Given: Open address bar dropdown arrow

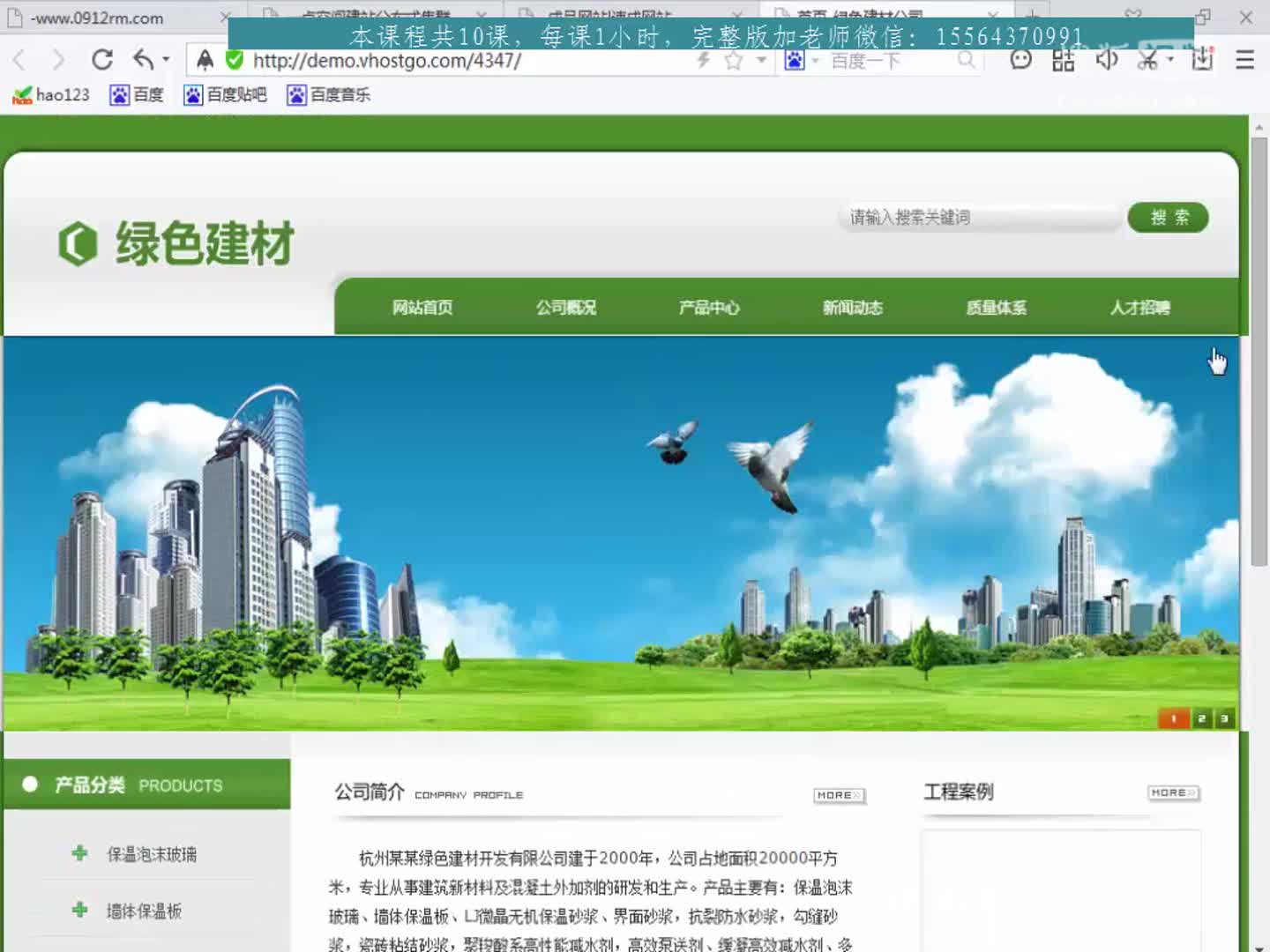Looking at the screenshot, I should point(761,60).
